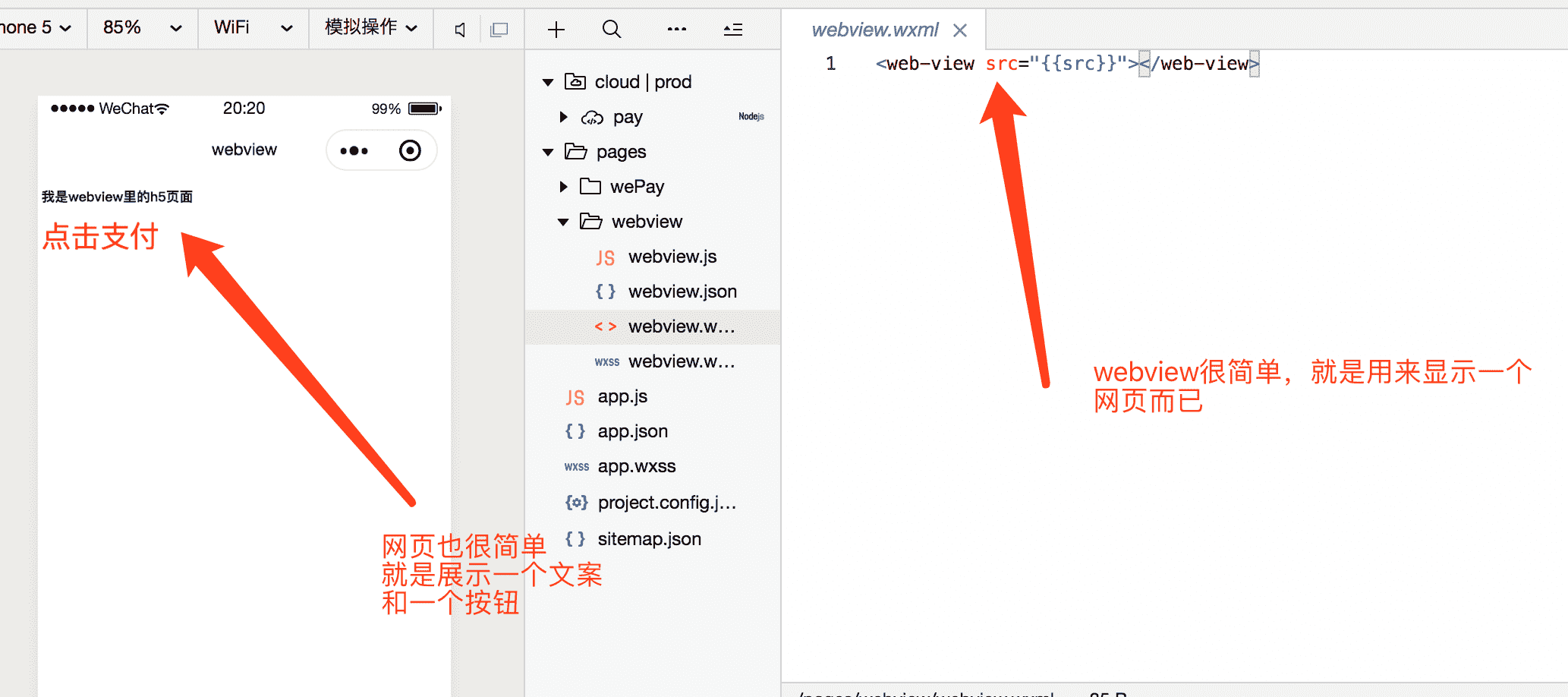1568x697 pixels.
Task: Click the webview page title in simulator
Action: pos(244,150)
